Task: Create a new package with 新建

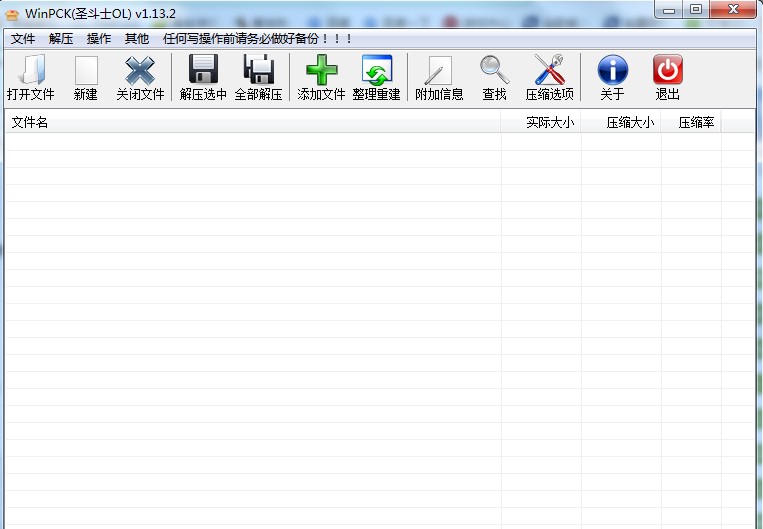Action: click(86, 78)
